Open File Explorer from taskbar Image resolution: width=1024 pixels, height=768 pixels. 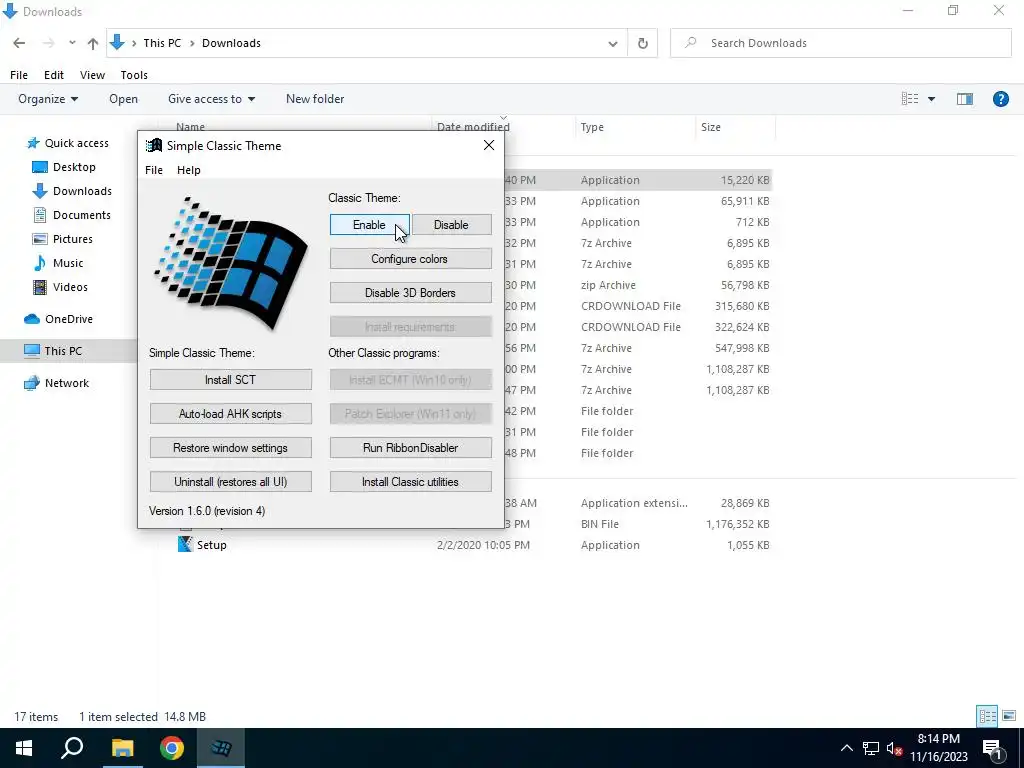point(122,748)
